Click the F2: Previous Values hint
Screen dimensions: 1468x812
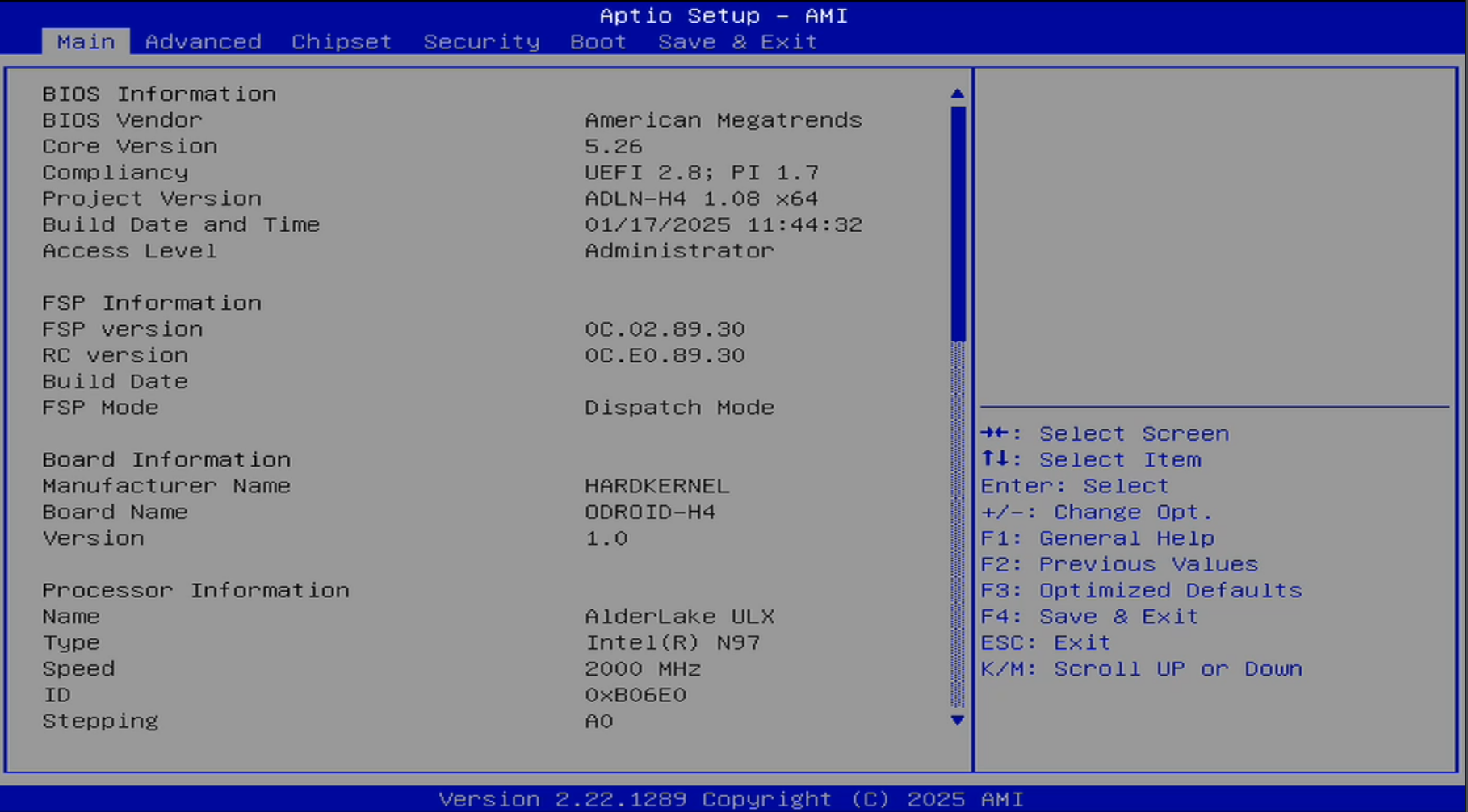[x=1118, y=564]
